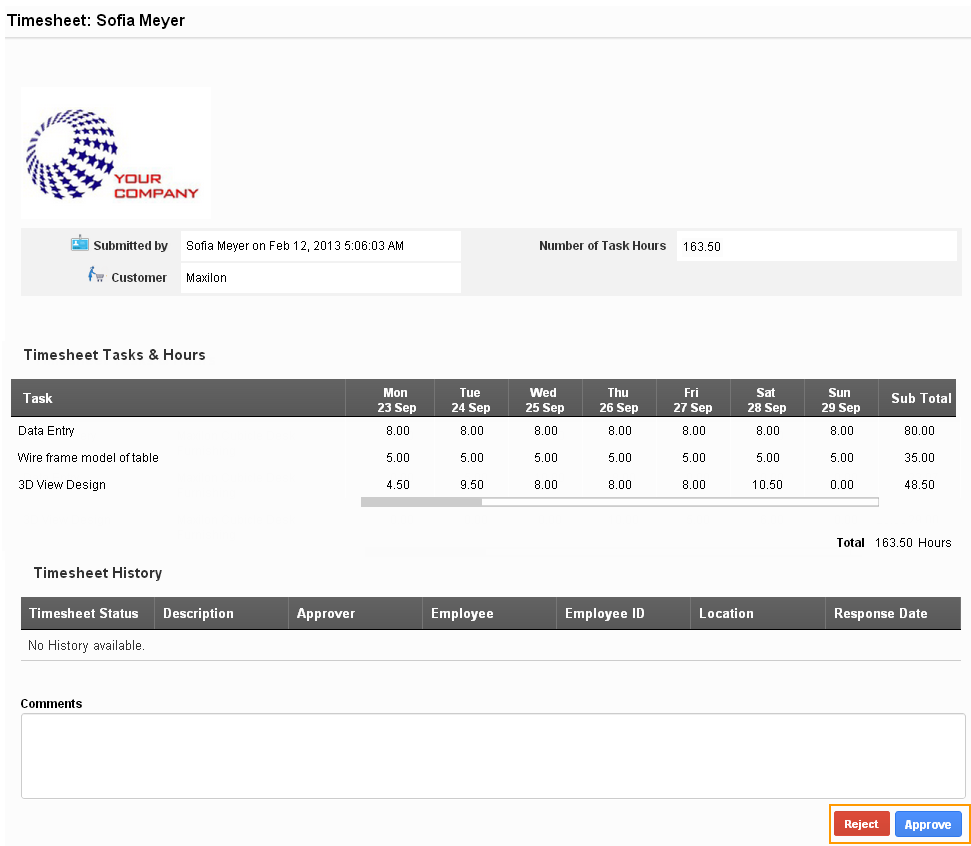
Task: Type in the Comments text box
Action: click(x=492, y=755)
